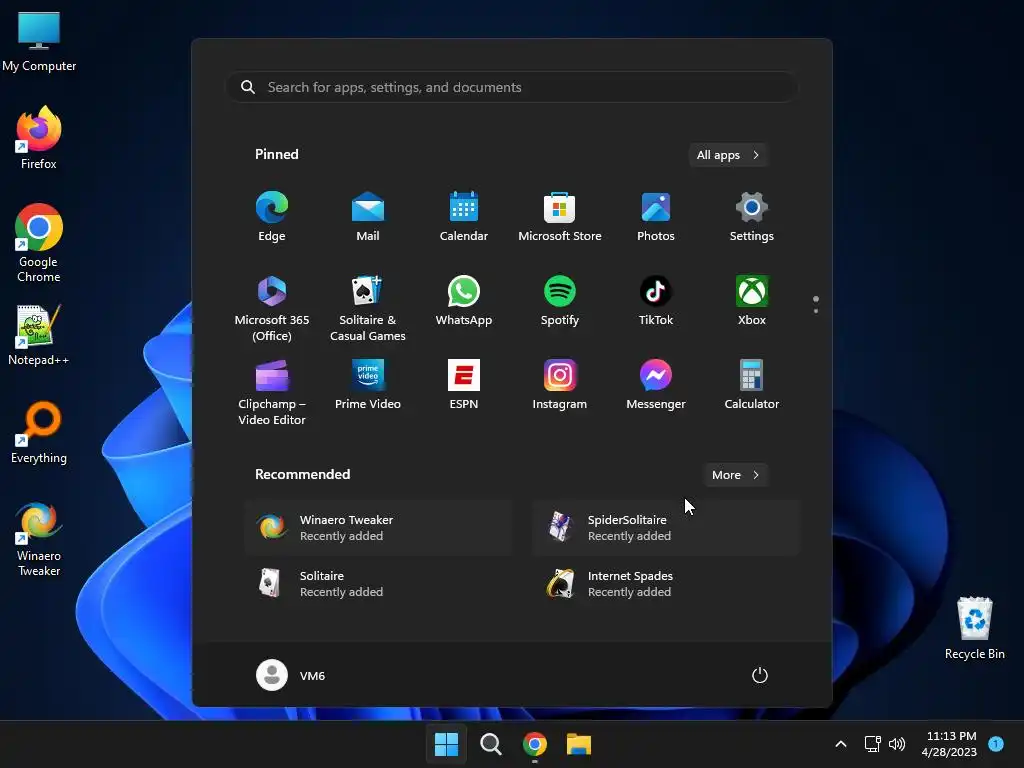The height and width of the screenshot is (768, 1024).
Task: Open TikTok app
Action: click(656, 300)
